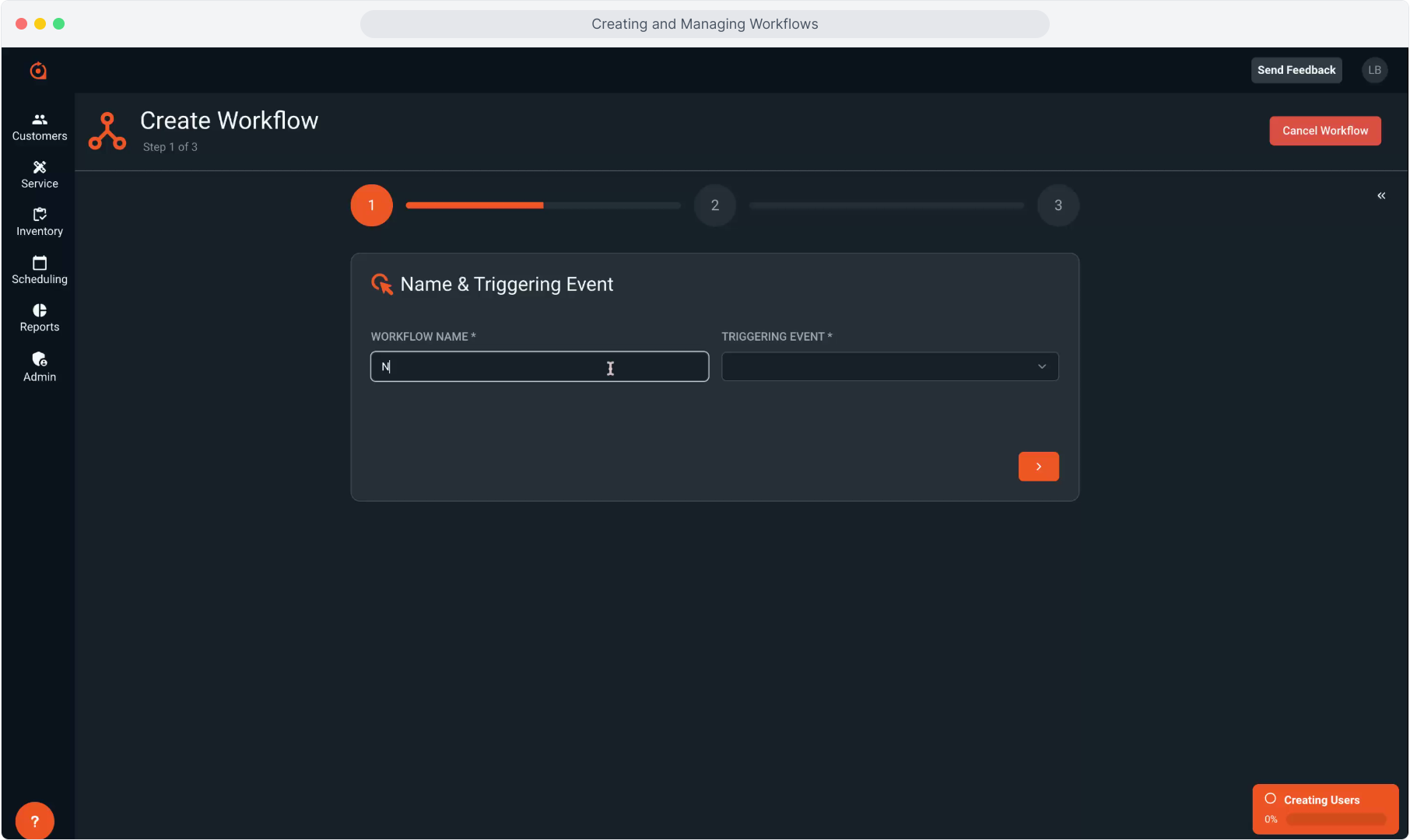View Reports in the sidebar

[x=40, y=318]
